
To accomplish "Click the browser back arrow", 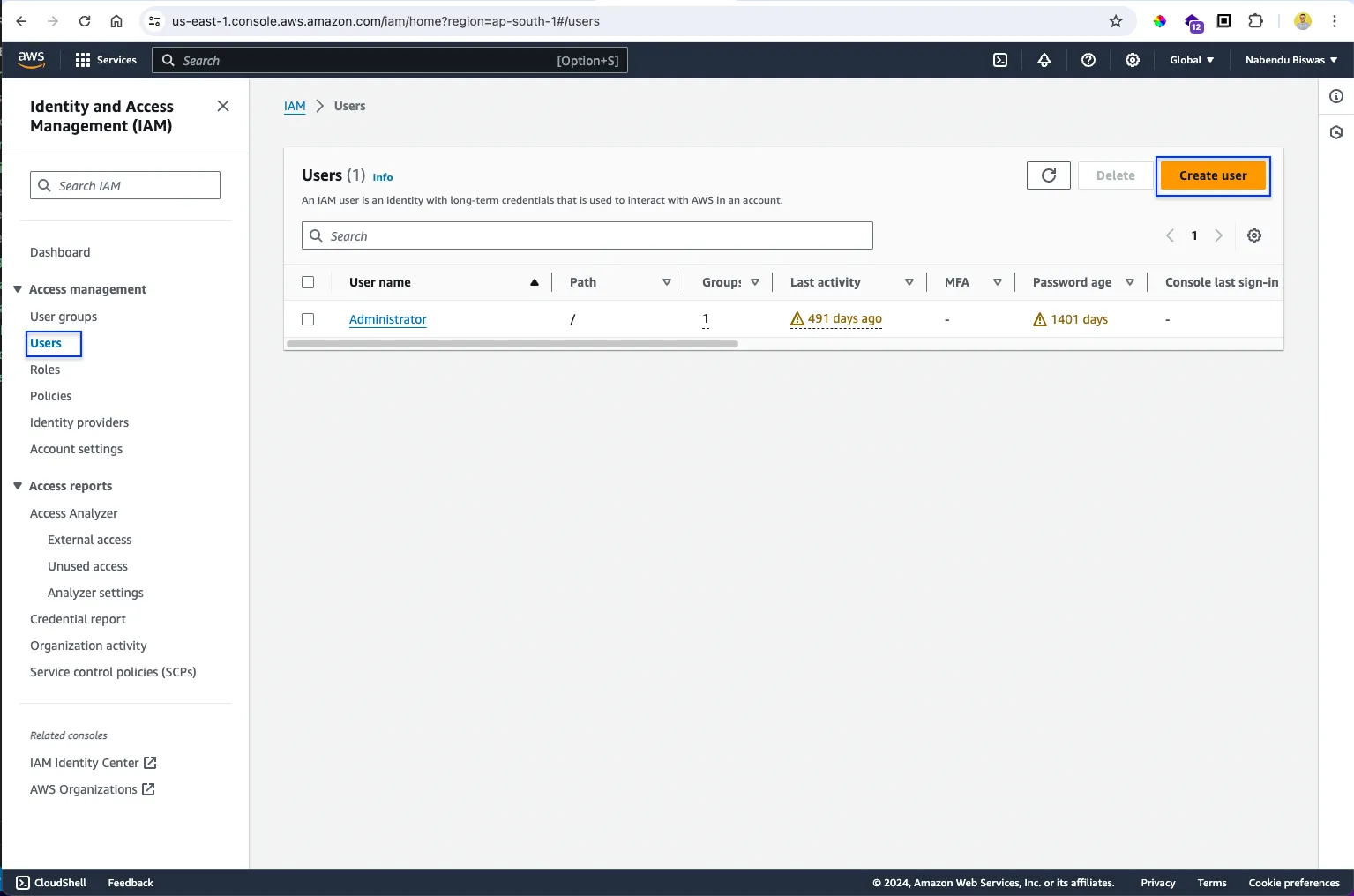I will coord(21,21).
